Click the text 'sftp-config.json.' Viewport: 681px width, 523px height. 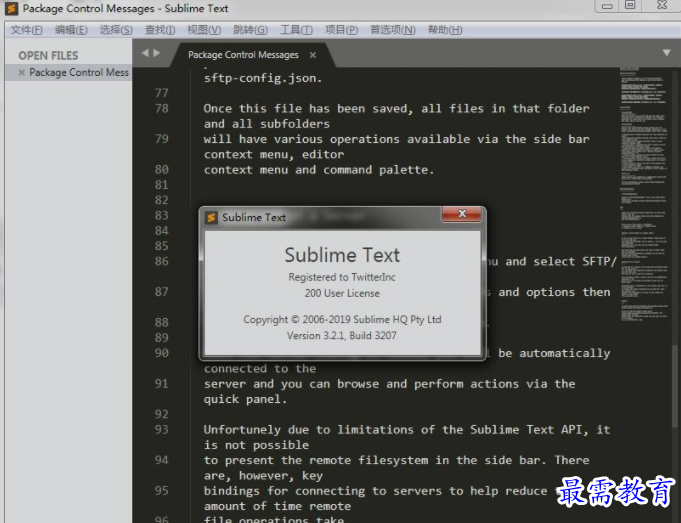click(263, 78)
